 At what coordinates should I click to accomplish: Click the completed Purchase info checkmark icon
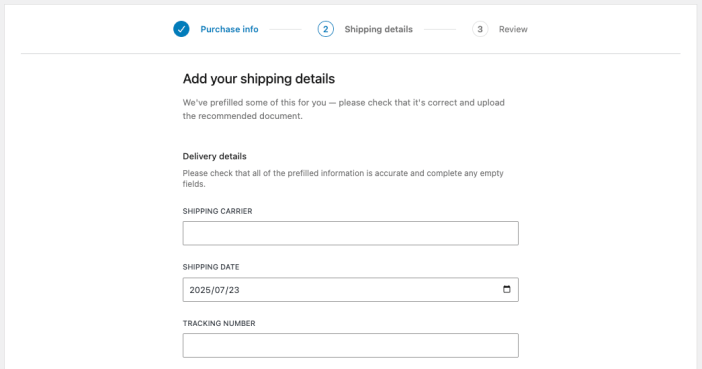(181, 29)
